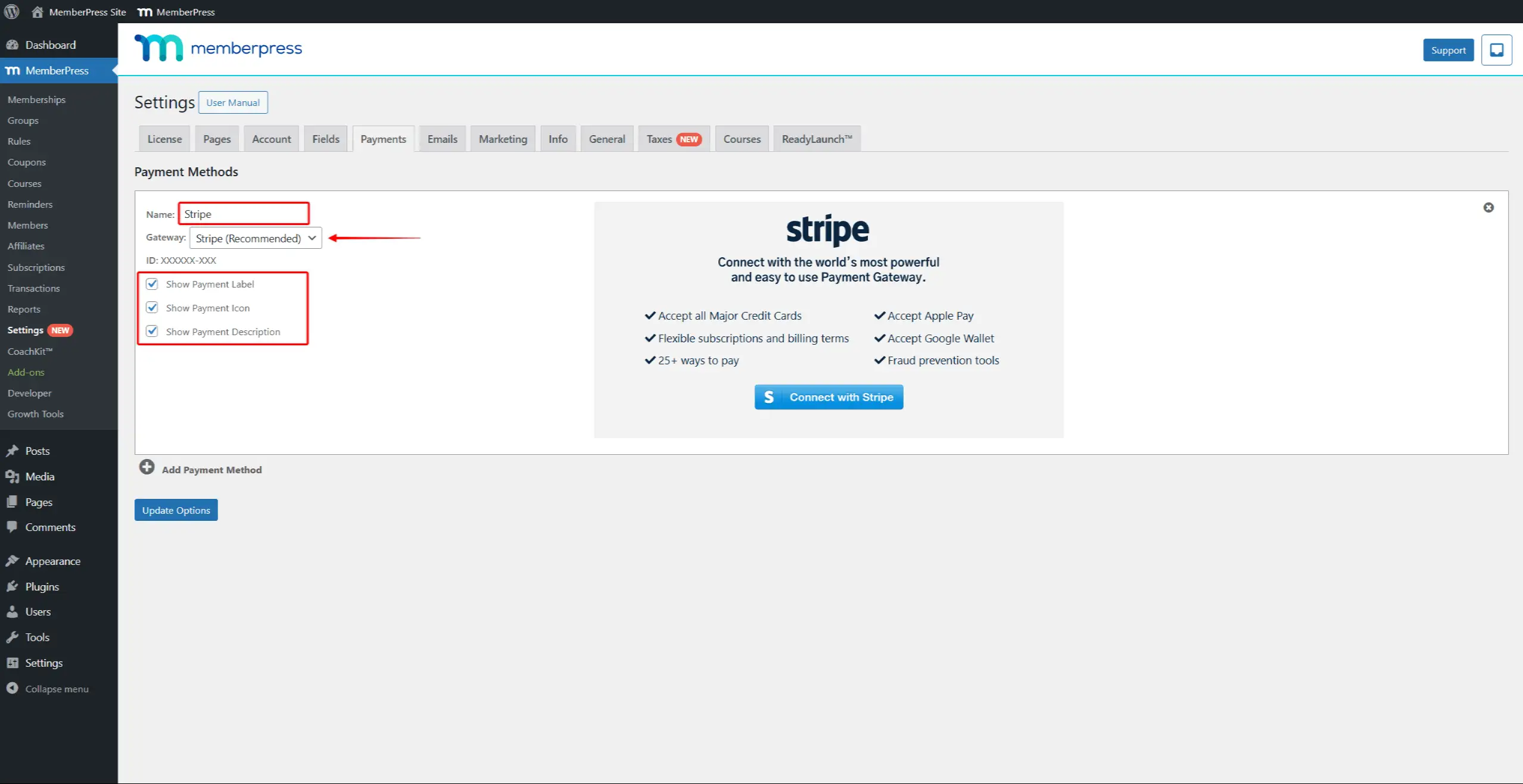Screen dimensions: 1523x784
Task: Open the General tab
Action: tap(607, 139)
